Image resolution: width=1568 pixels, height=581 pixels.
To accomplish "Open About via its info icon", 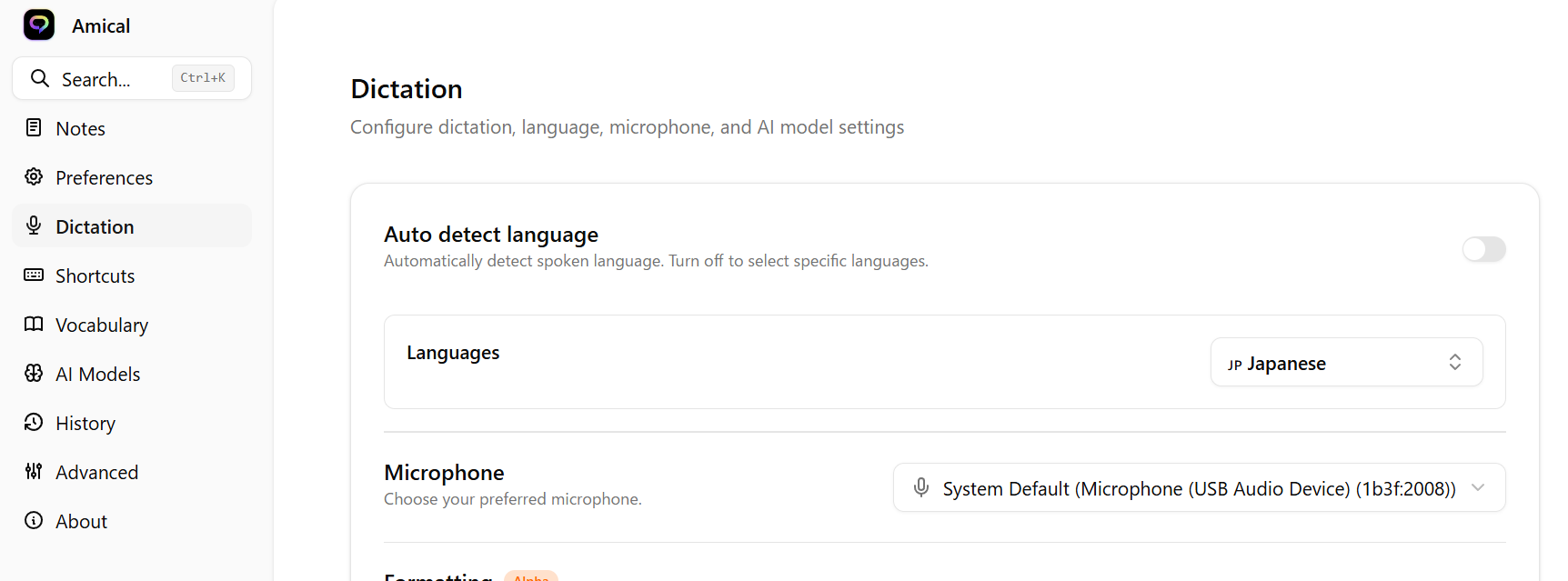I will pos(34,521).
